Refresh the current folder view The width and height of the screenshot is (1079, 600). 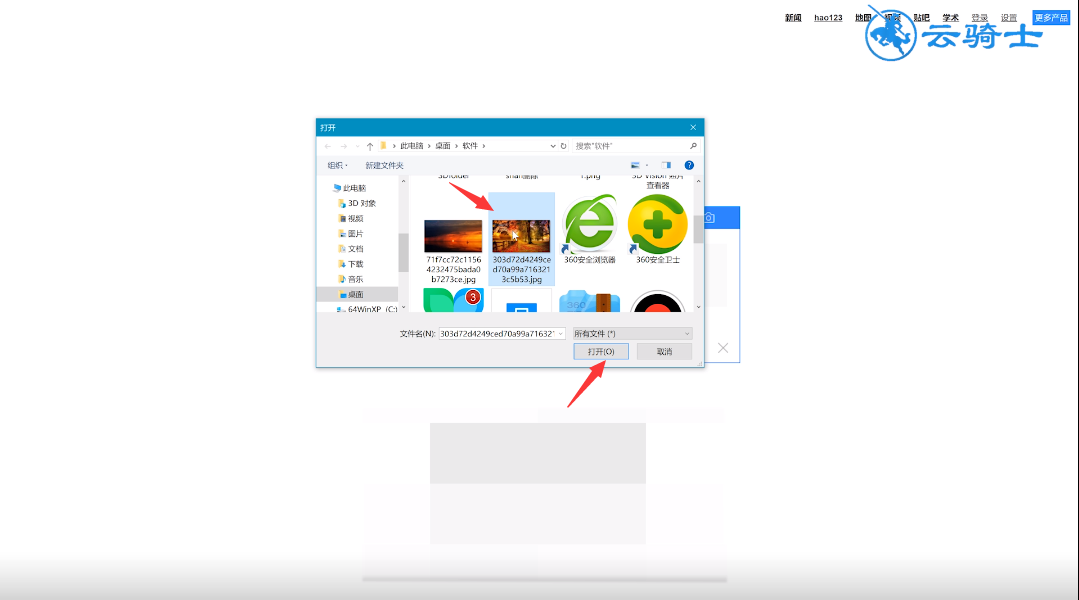click(563, 146)
